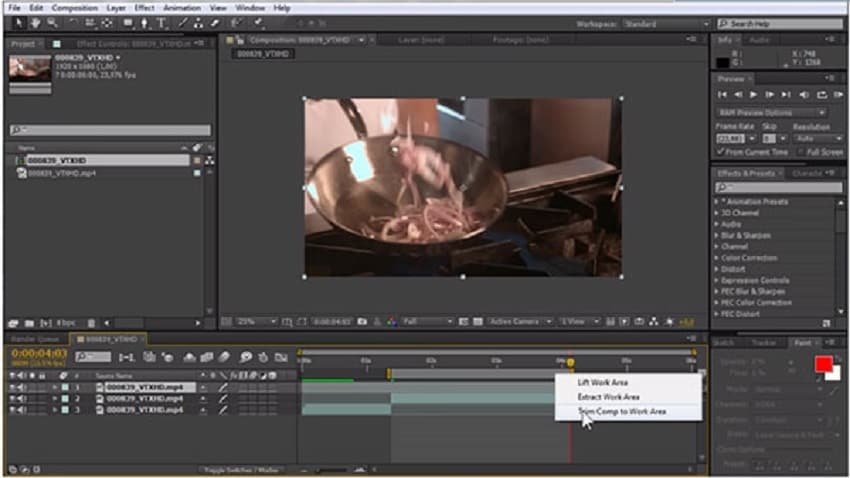
Task: Expand layer 1 properties triangle
Action: [54, 387]
